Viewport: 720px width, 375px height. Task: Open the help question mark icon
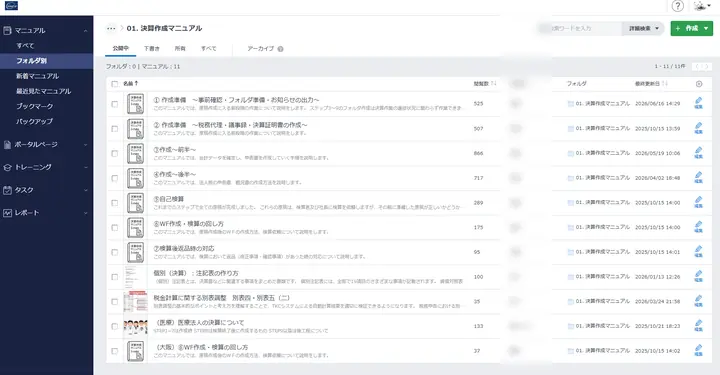pos(677,6)
